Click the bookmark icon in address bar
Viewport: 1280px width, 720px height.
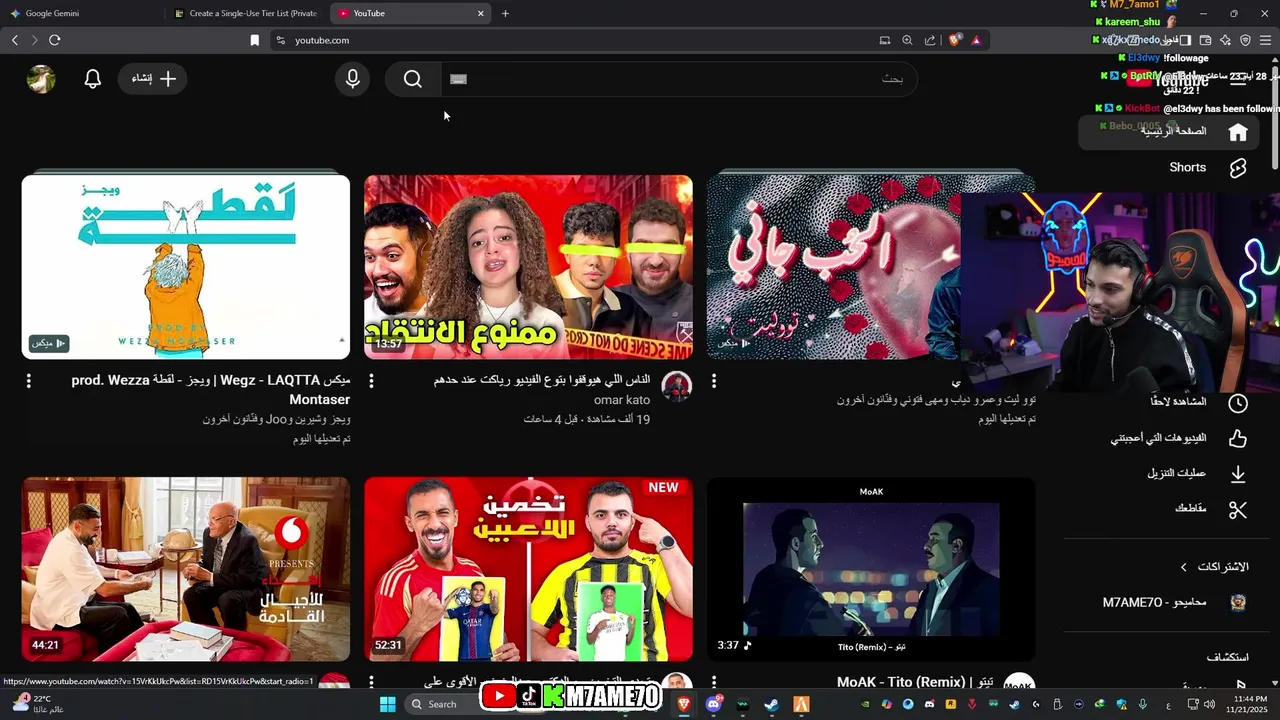click(x=254, y=40)
